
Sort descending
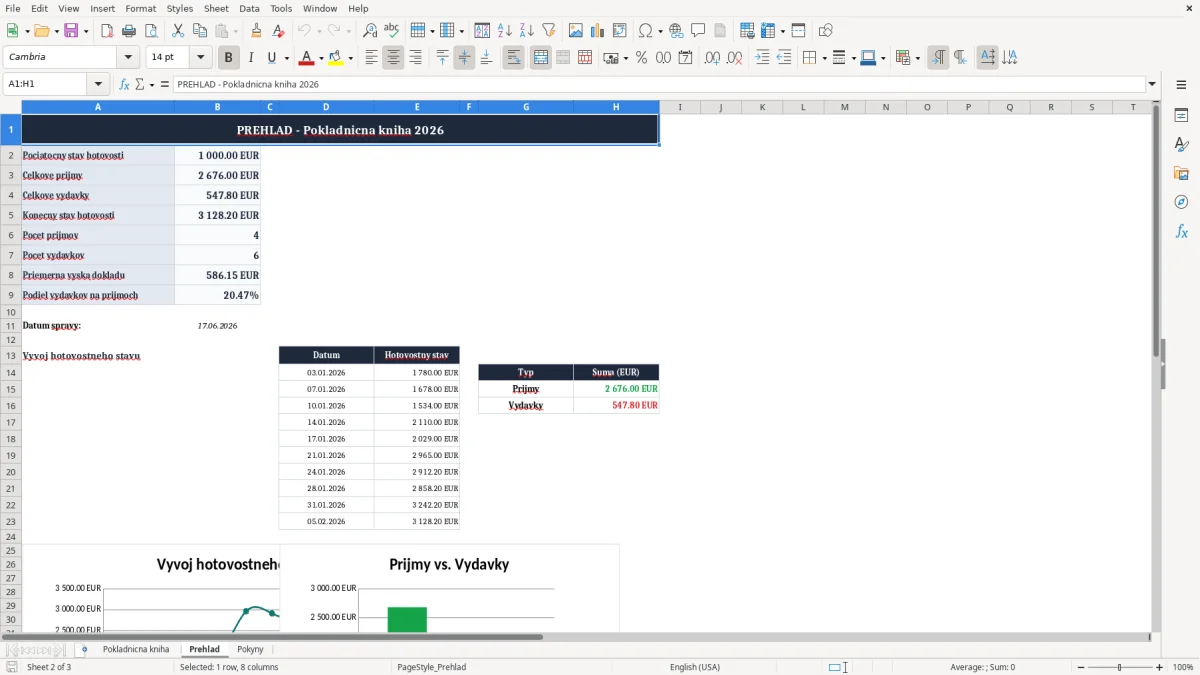[527, 31]
